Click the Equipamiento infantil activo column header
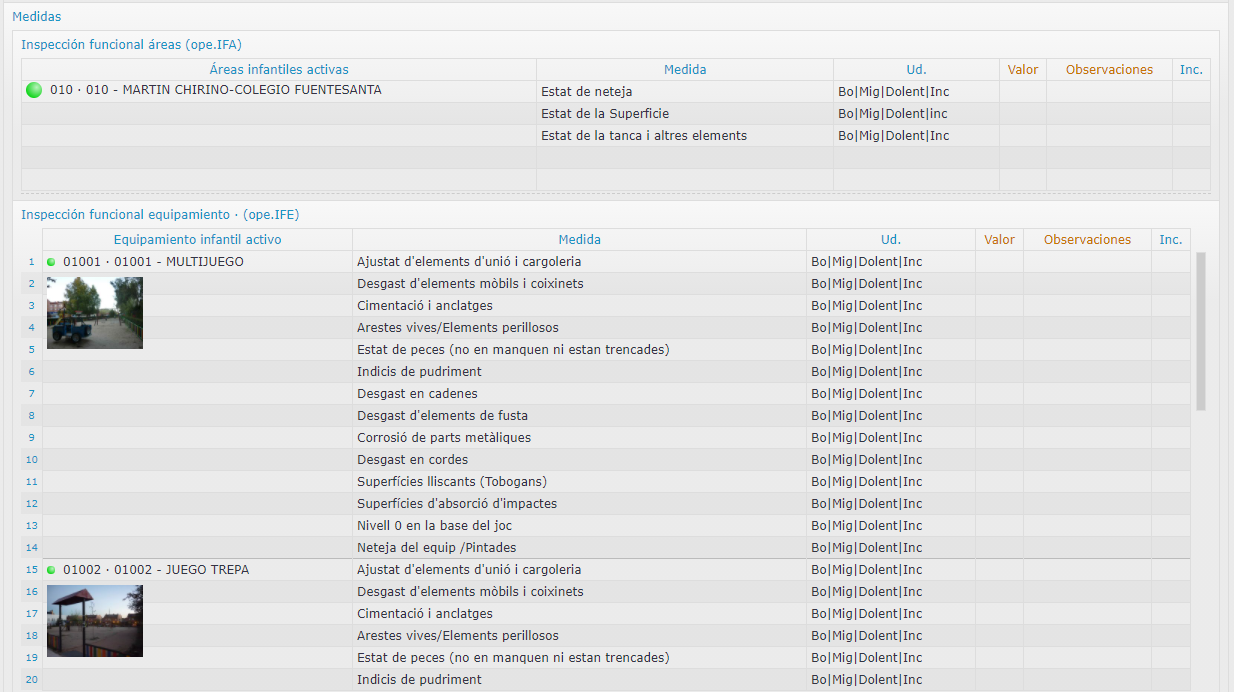 (x=197, y=240)
